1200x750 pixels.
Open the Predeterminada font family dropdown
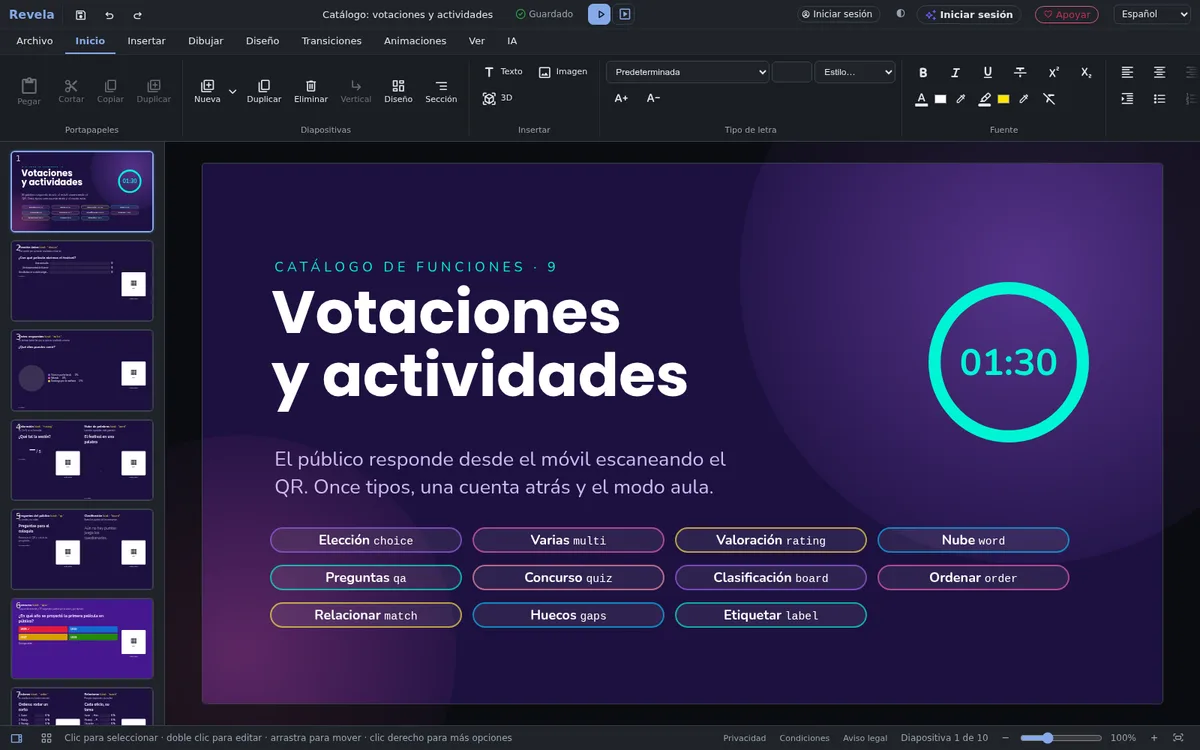[687, 72]
